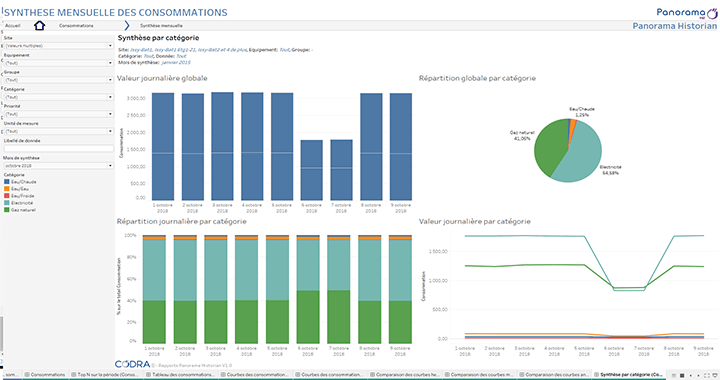
Task: Open the Priorité filter dropdown
Action: point(58,114)
